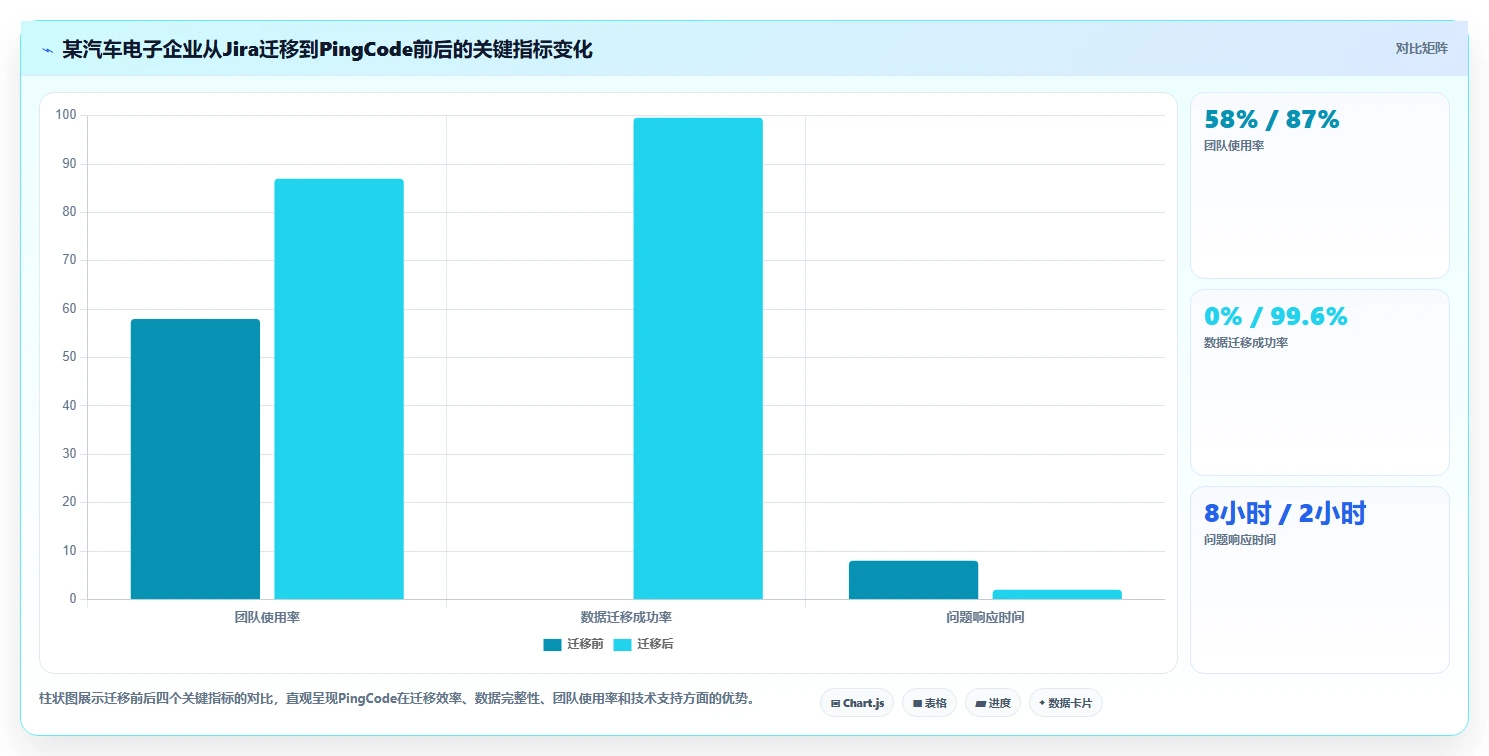Select the Chart.js tag
The image size is (1489, 756).
tap(857, 703)
